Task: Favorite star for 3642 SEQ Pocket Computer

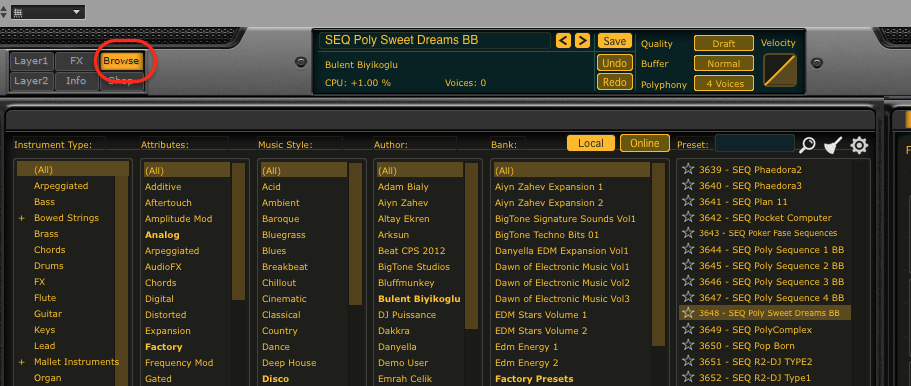Action: tap(688, 217)
